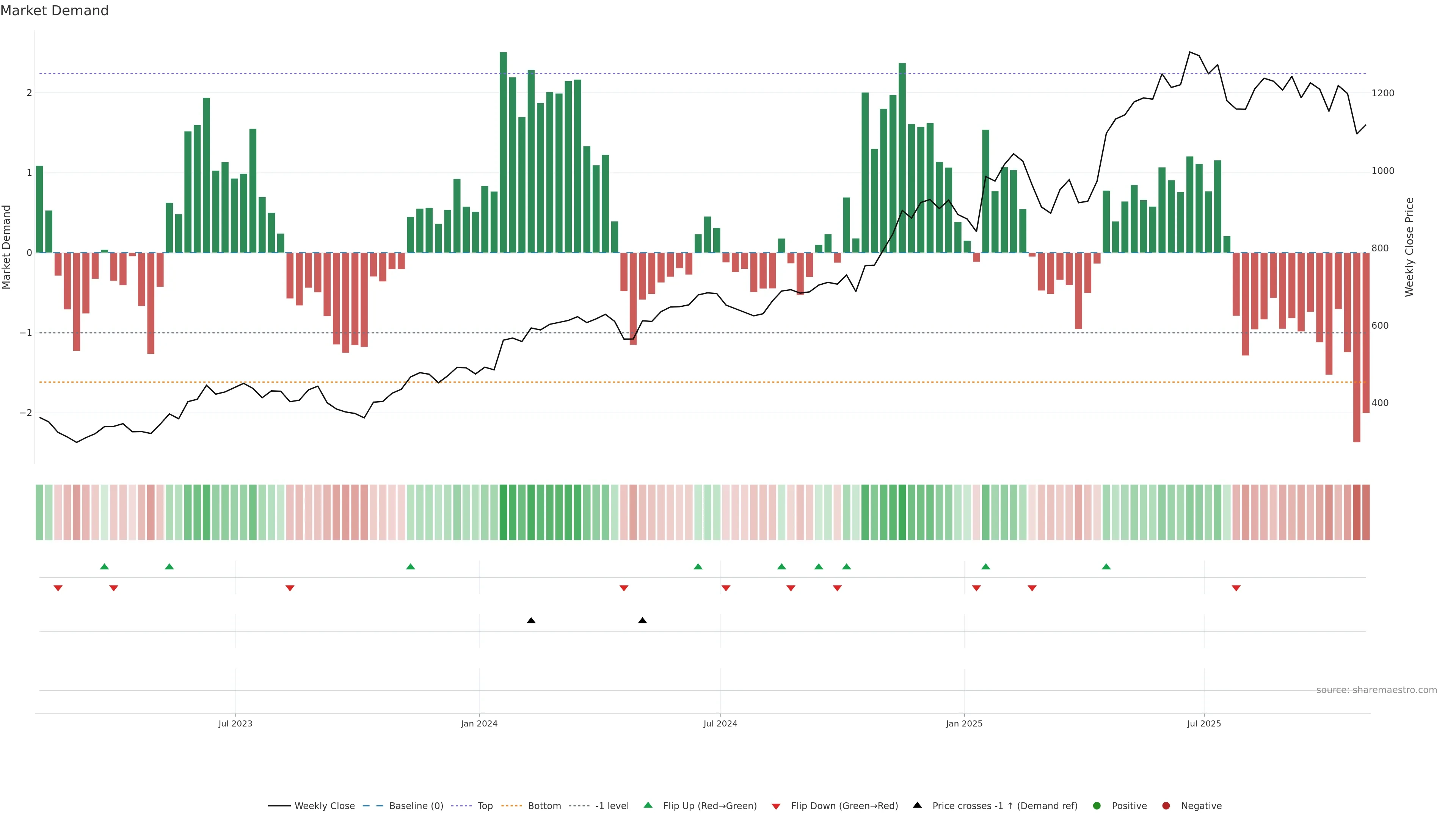Click first green flip-up triangle marker
Image resolution: width=1456 pixels, height=819 pixels.
coord(104,566)
